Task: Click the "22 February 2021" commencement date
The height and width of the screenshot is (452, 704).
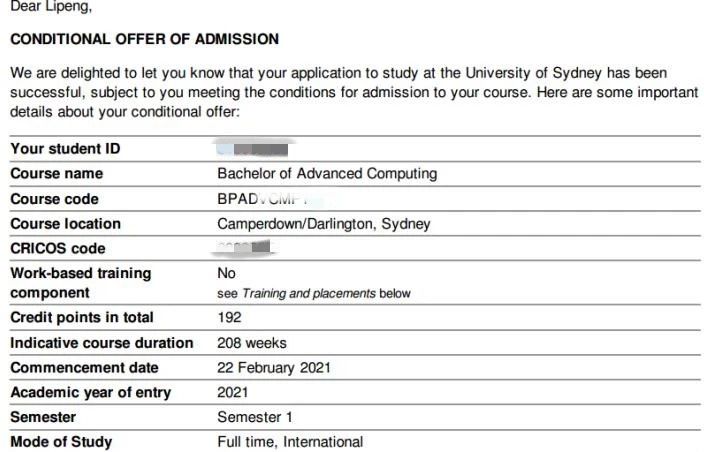Action: click(x=274, y=368)
